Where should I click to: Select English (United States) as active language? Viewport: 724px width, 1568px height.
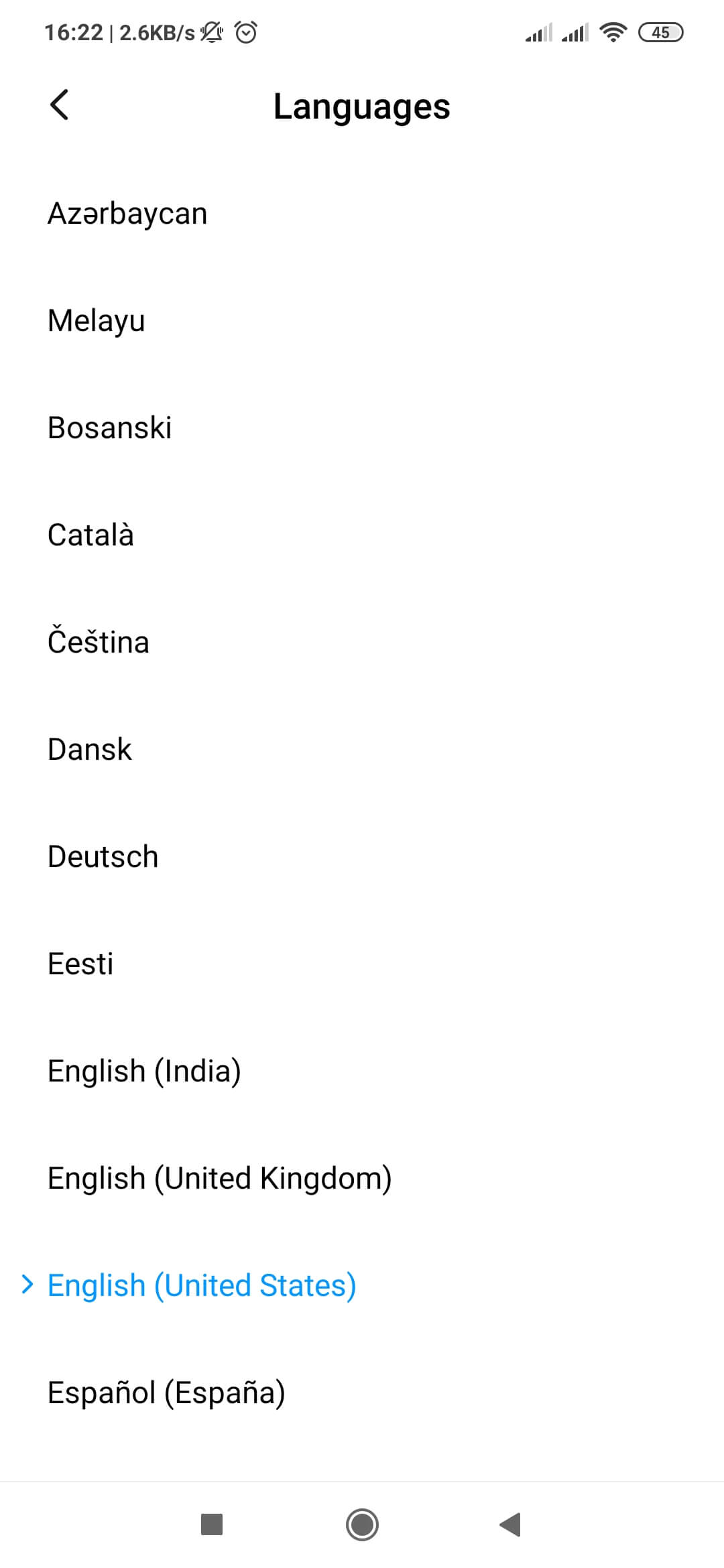[201, 1284]
